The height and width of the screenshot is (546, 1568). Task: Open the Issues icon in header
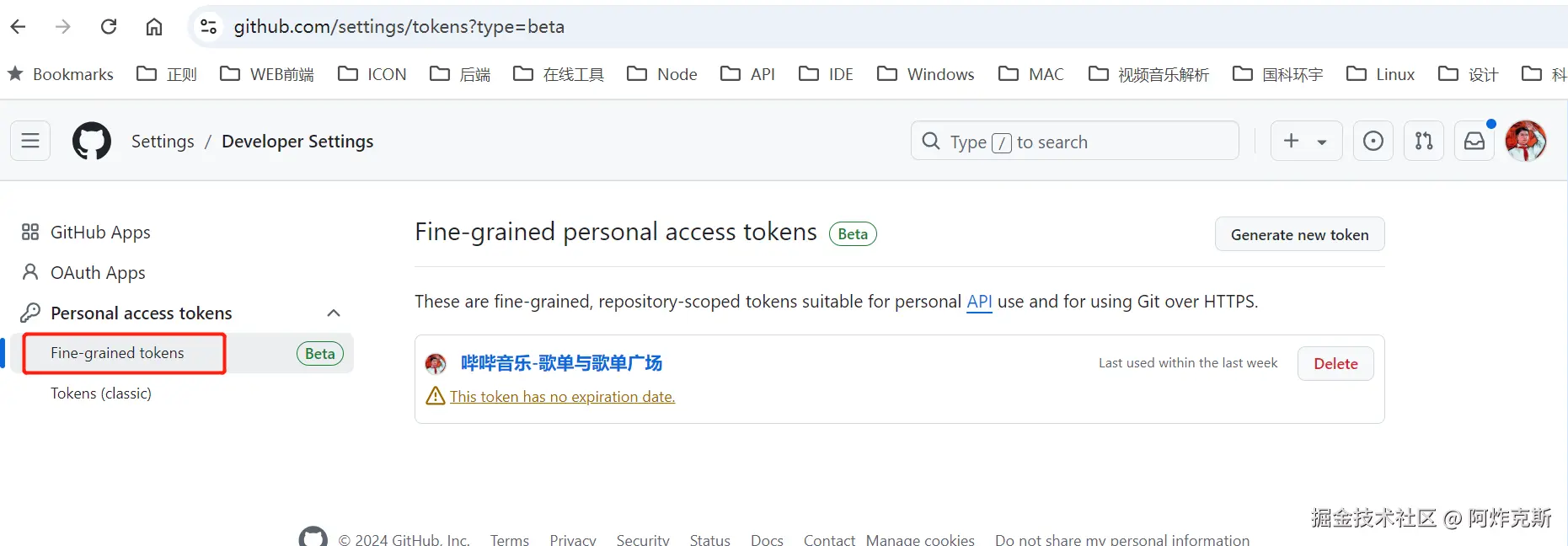coord(1373,141)
